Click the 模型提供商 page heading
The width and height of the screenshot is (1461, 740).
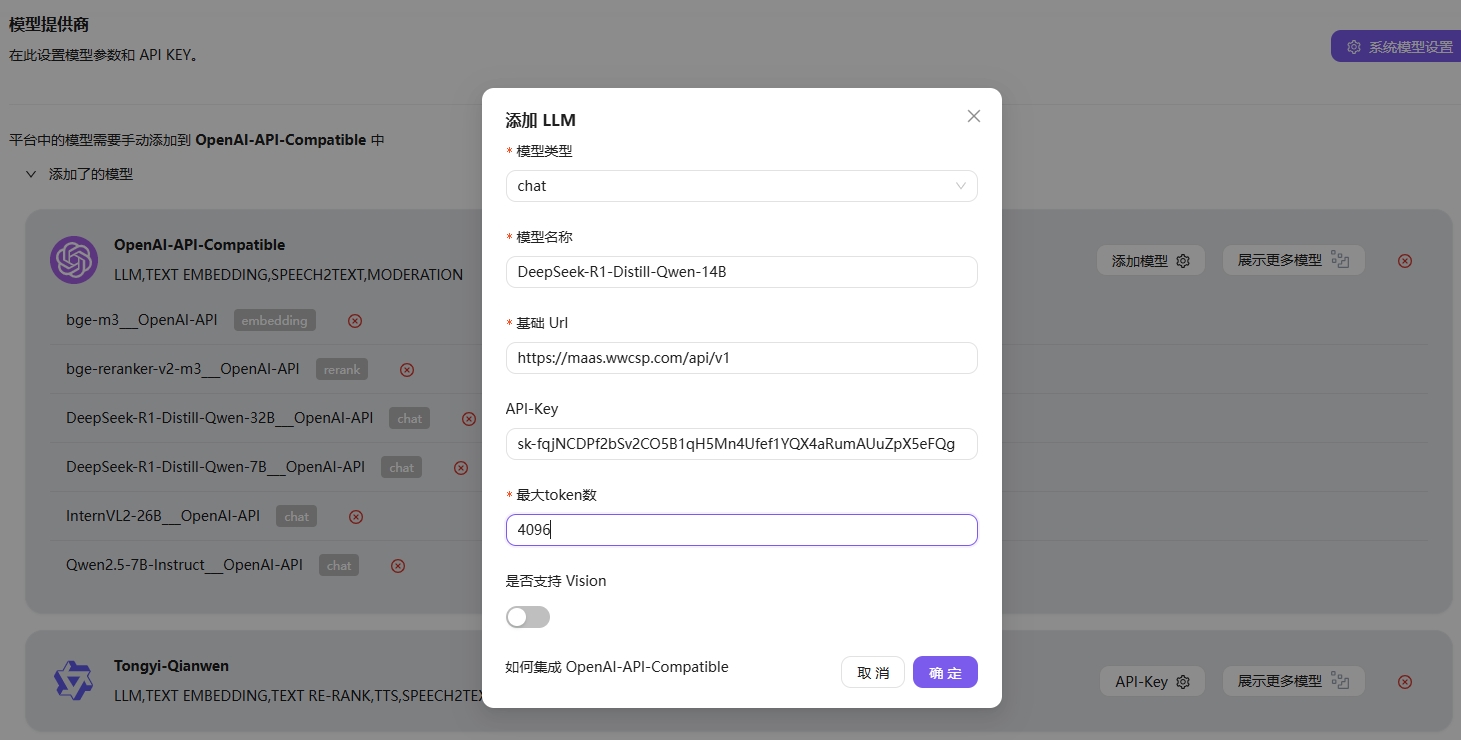pyautogui.click(x=49, y=25)
